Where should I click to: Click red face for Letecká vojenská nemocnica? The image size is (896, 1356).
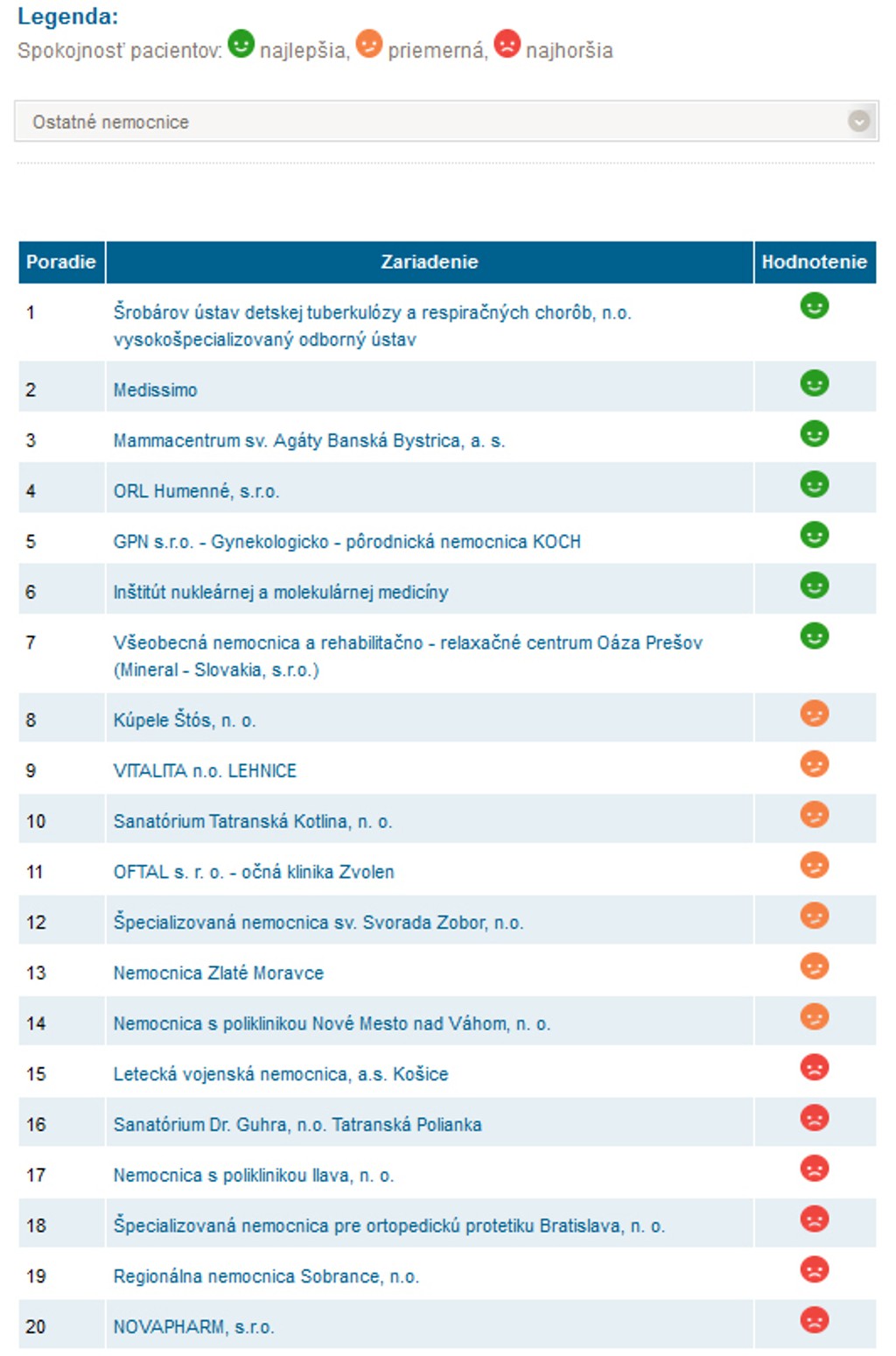coord(814,1067)
